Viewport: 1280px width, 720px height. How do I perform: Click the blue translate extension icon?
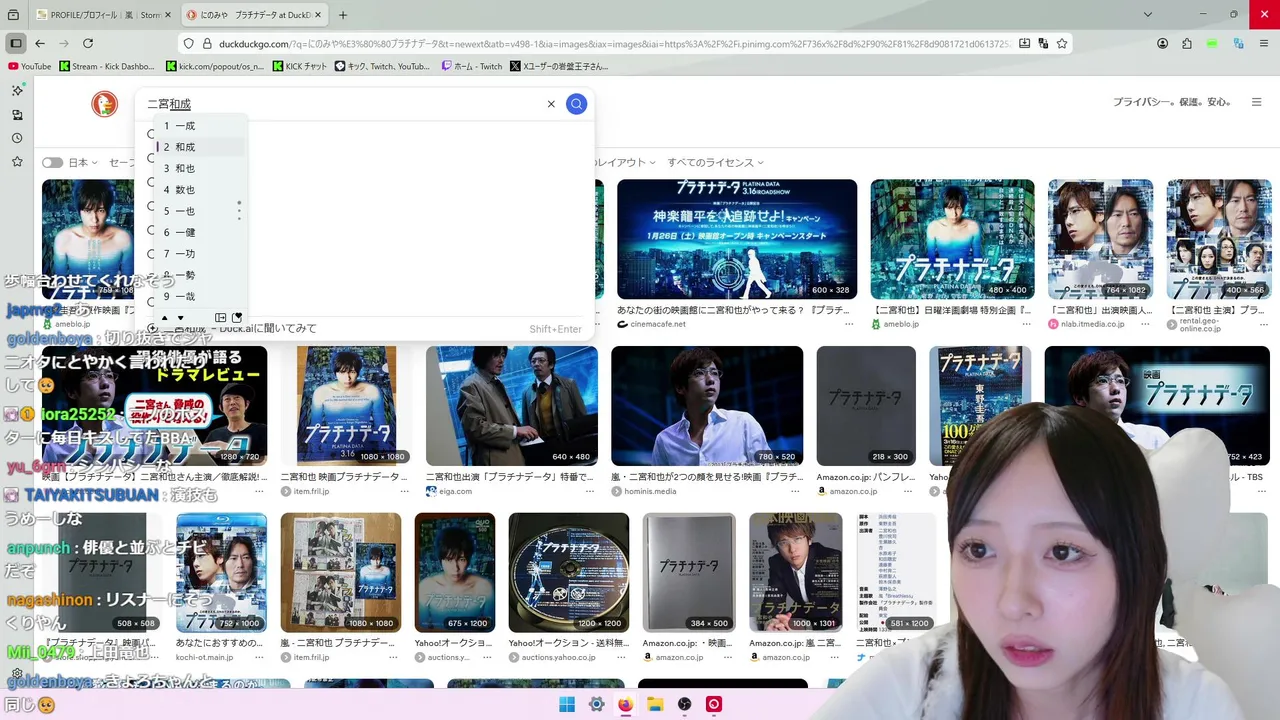[x=1238, y=43]
